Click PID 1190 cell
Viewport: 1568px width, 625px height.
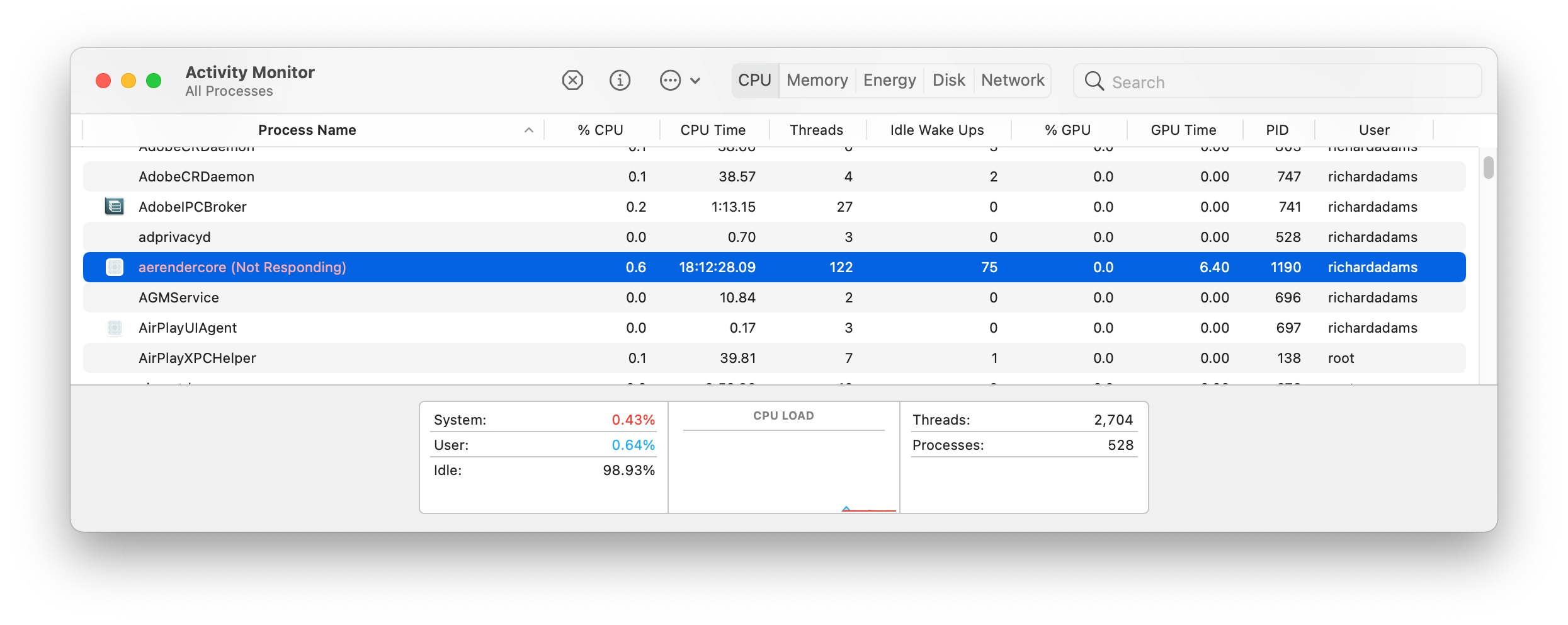(1286, 267)
